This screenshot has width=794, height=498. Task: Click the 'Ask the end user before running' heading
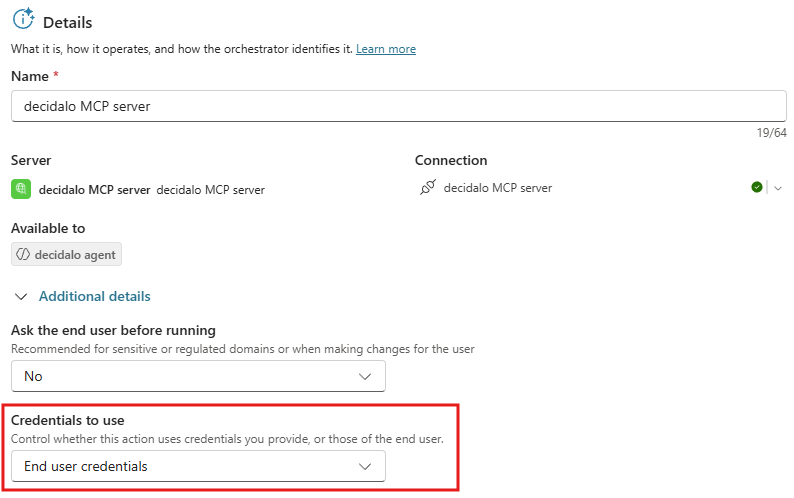pyautogui.click(x=113, y=331)
